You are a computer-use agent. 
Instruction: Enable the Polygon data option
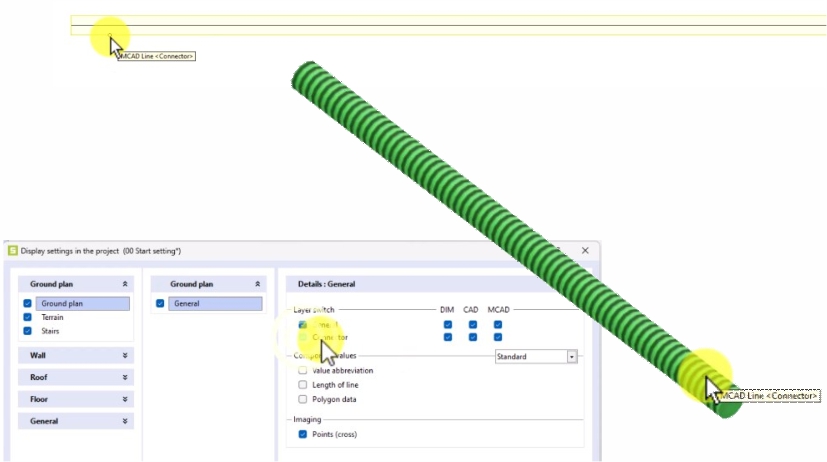(x=302, y=399)
